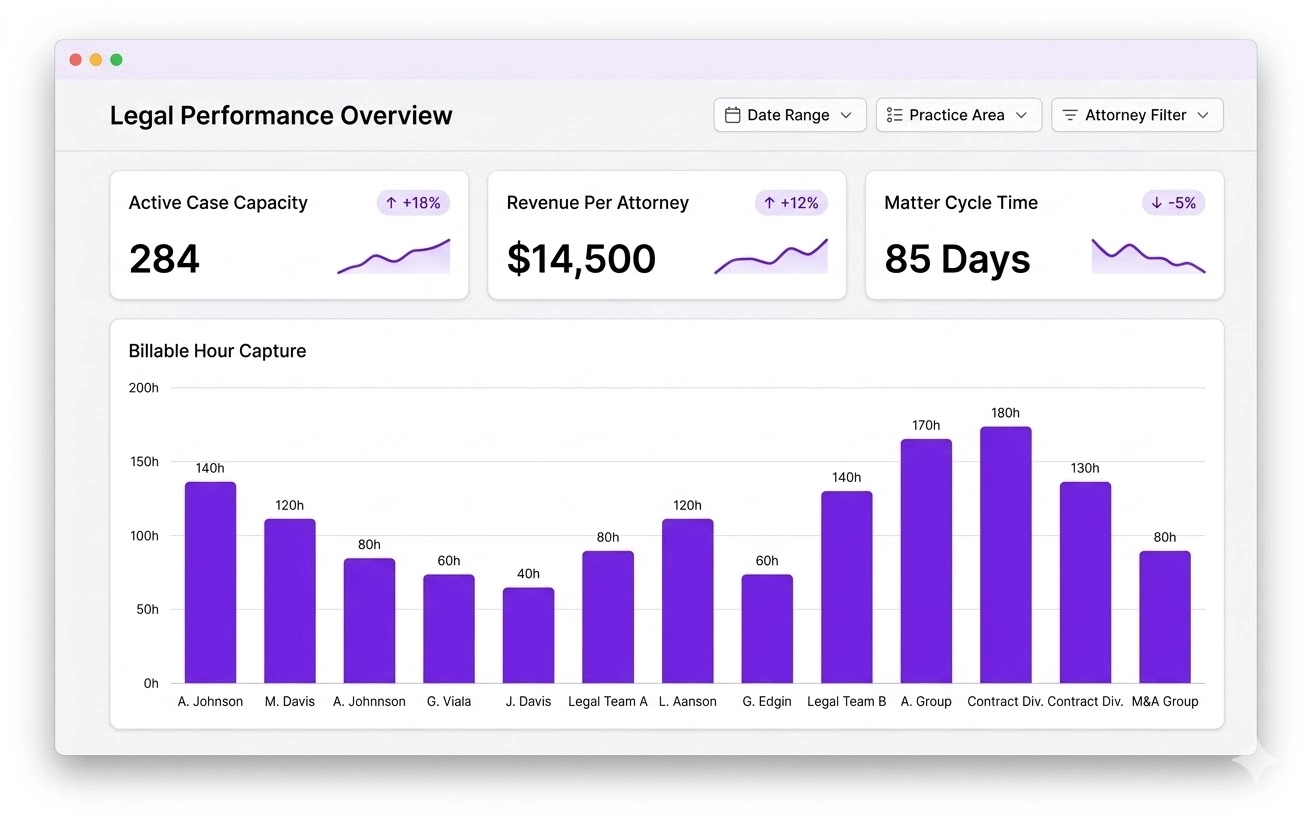Select the Revenue Per Attorney card title
This screenshot has height=816, width=1312.
(597, 203)
